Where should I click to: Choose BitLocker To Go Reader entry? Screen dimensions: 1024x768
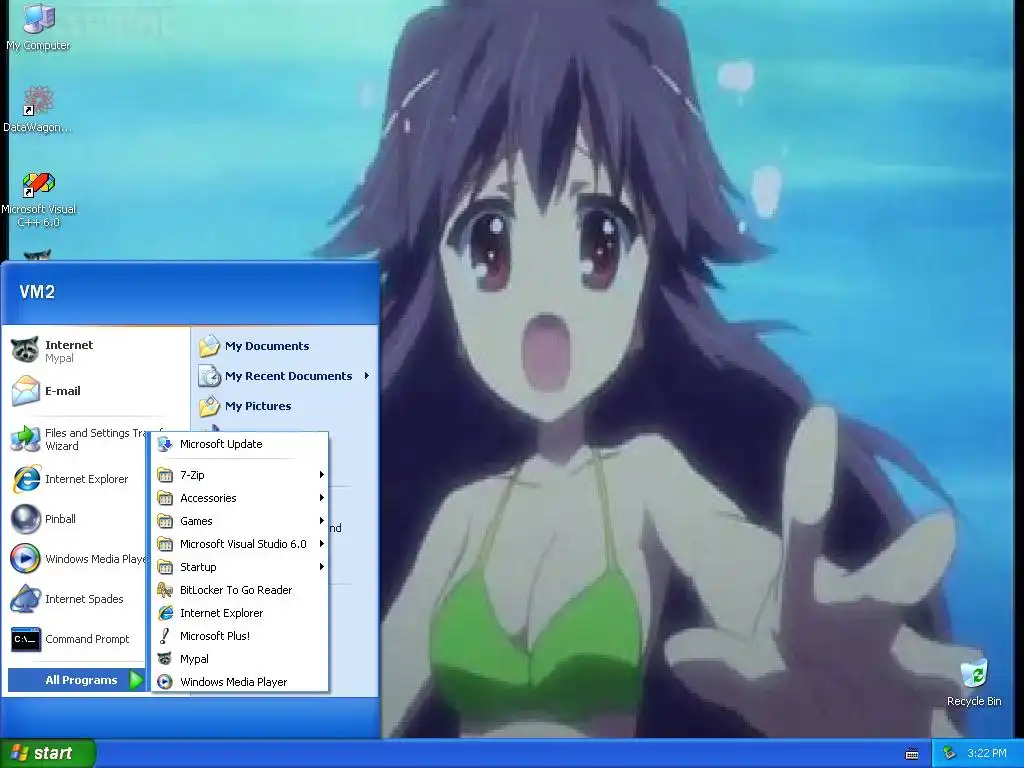point(240,590)
